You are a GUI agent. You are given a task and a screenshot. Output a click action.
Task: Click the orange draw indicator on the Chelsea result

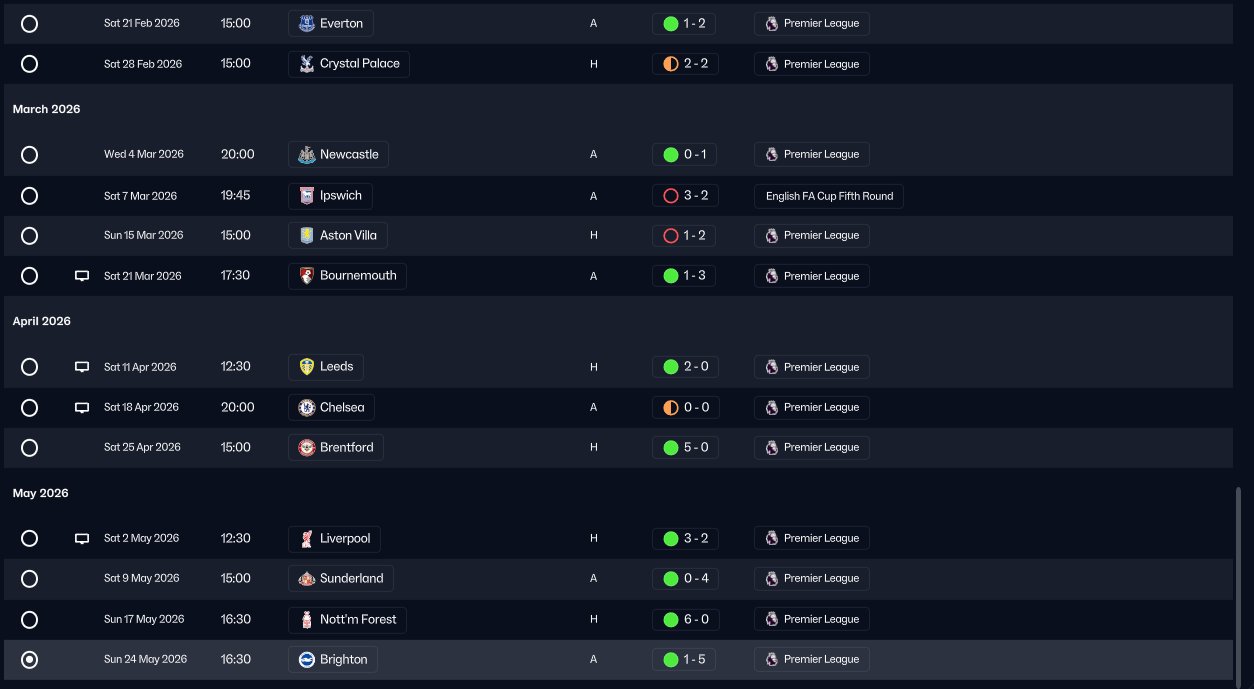click(671, 407)
